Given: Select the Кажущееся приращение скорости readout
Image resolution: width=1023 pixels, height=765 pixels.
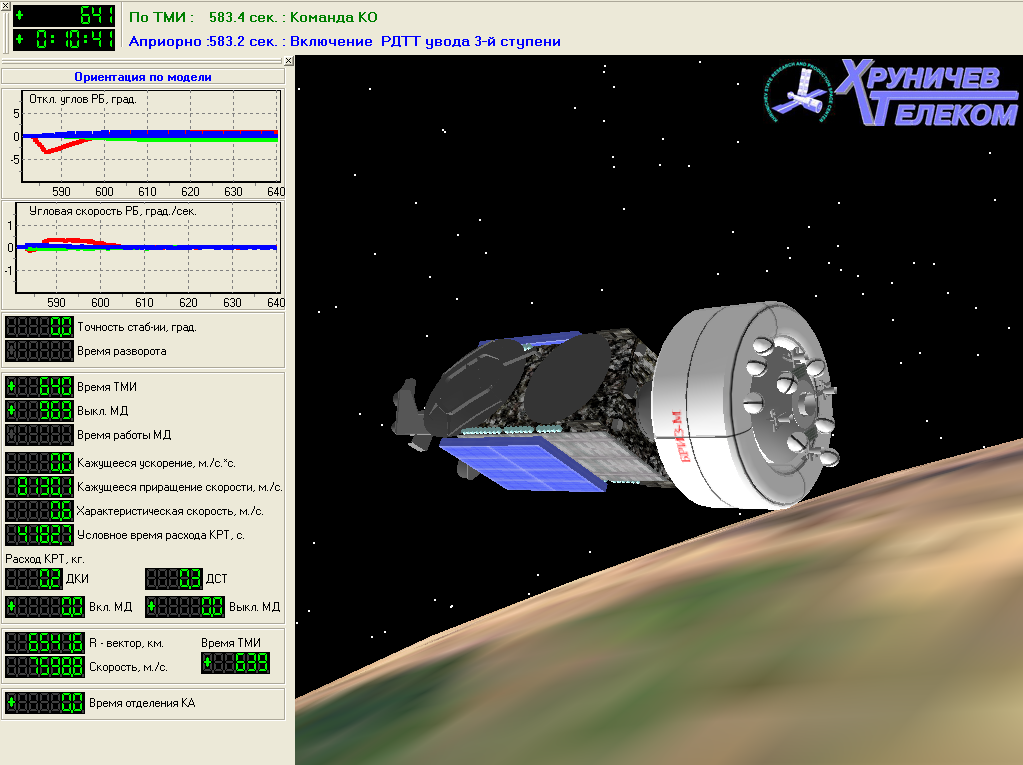Looking at the screenshot, I should (40, 487).
